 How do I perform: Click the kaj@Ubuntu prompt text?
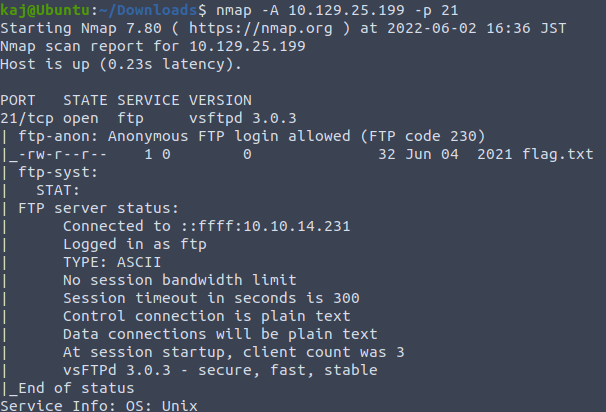click(41, 9)
